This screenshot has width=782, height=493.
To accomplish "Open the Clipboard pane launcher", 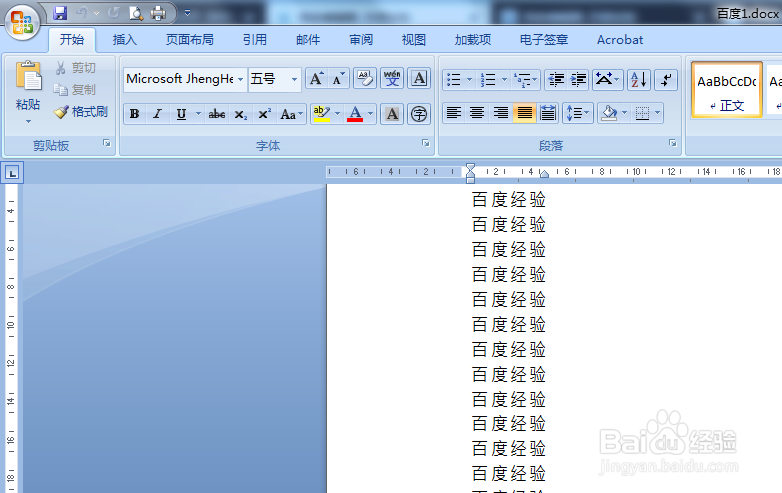I will [107, 143].
